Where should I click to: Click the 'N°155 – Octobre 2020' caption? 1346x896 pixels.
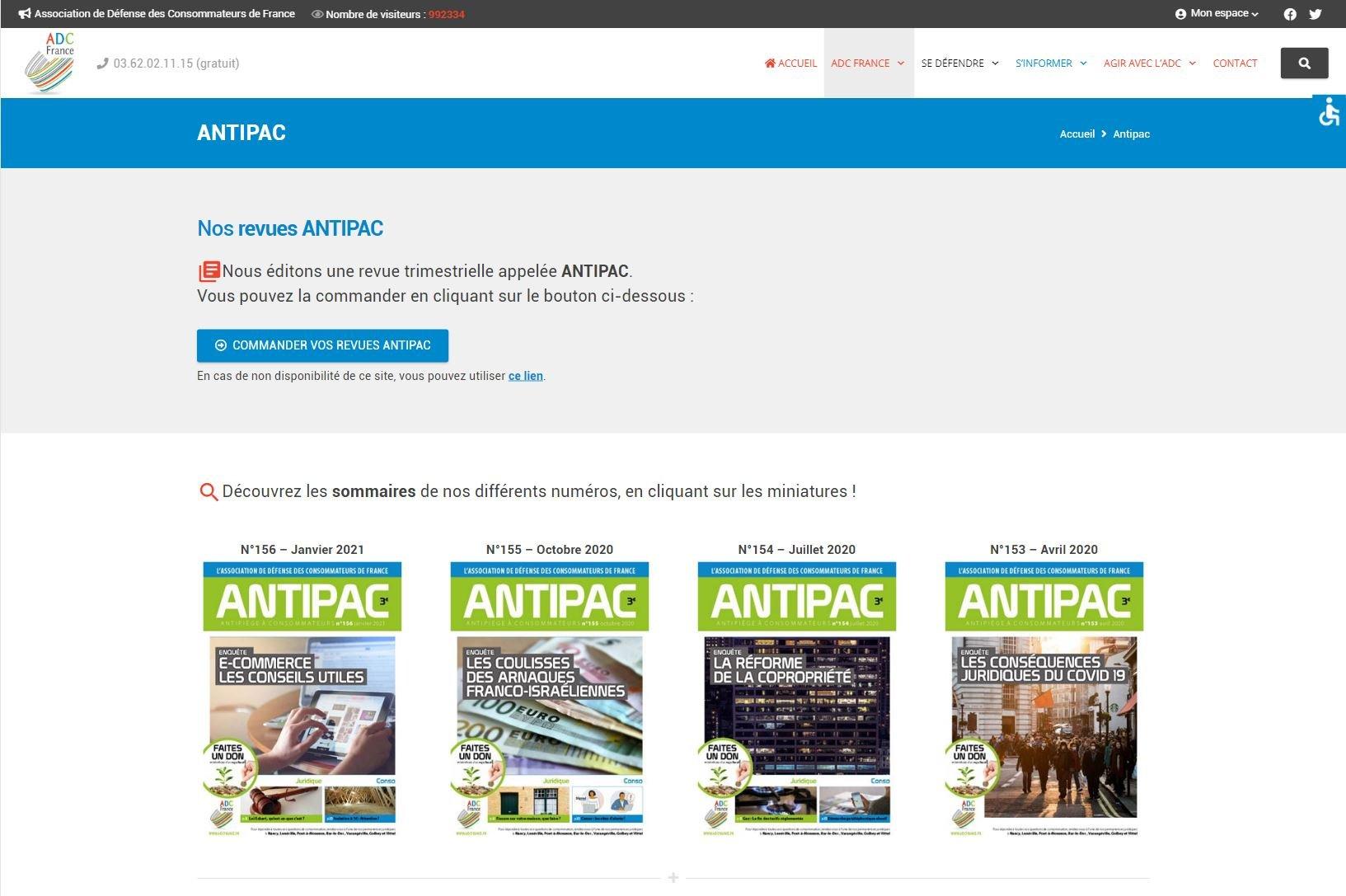point(550,550)
